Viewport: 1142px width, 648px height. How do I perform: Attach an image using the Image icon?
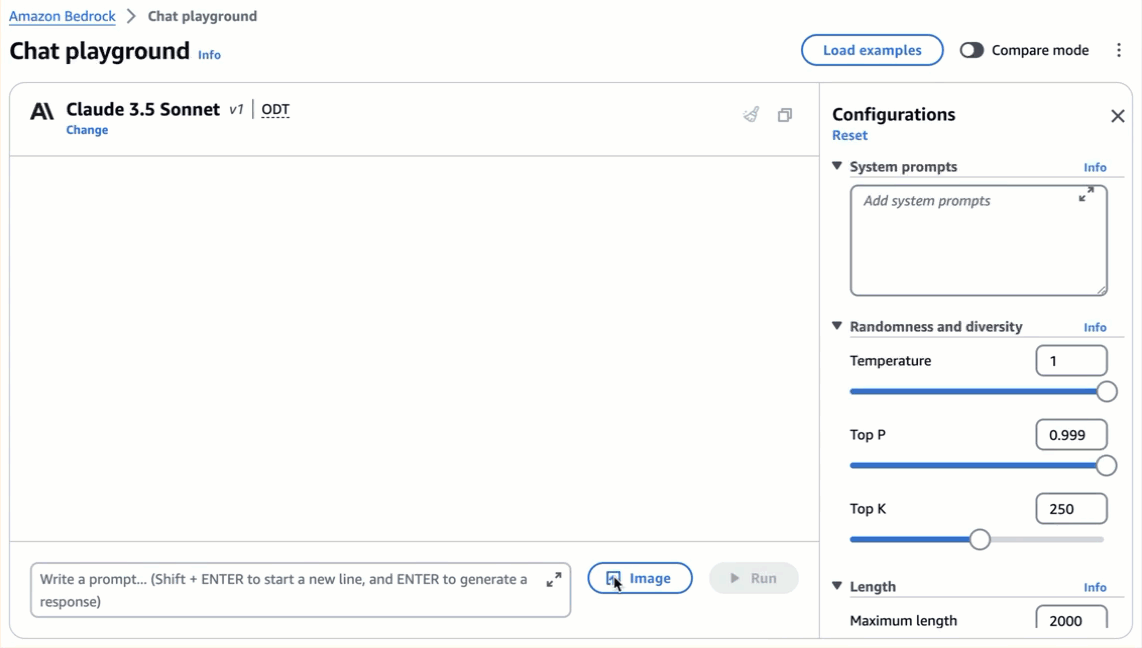click(x=640, y=578)
